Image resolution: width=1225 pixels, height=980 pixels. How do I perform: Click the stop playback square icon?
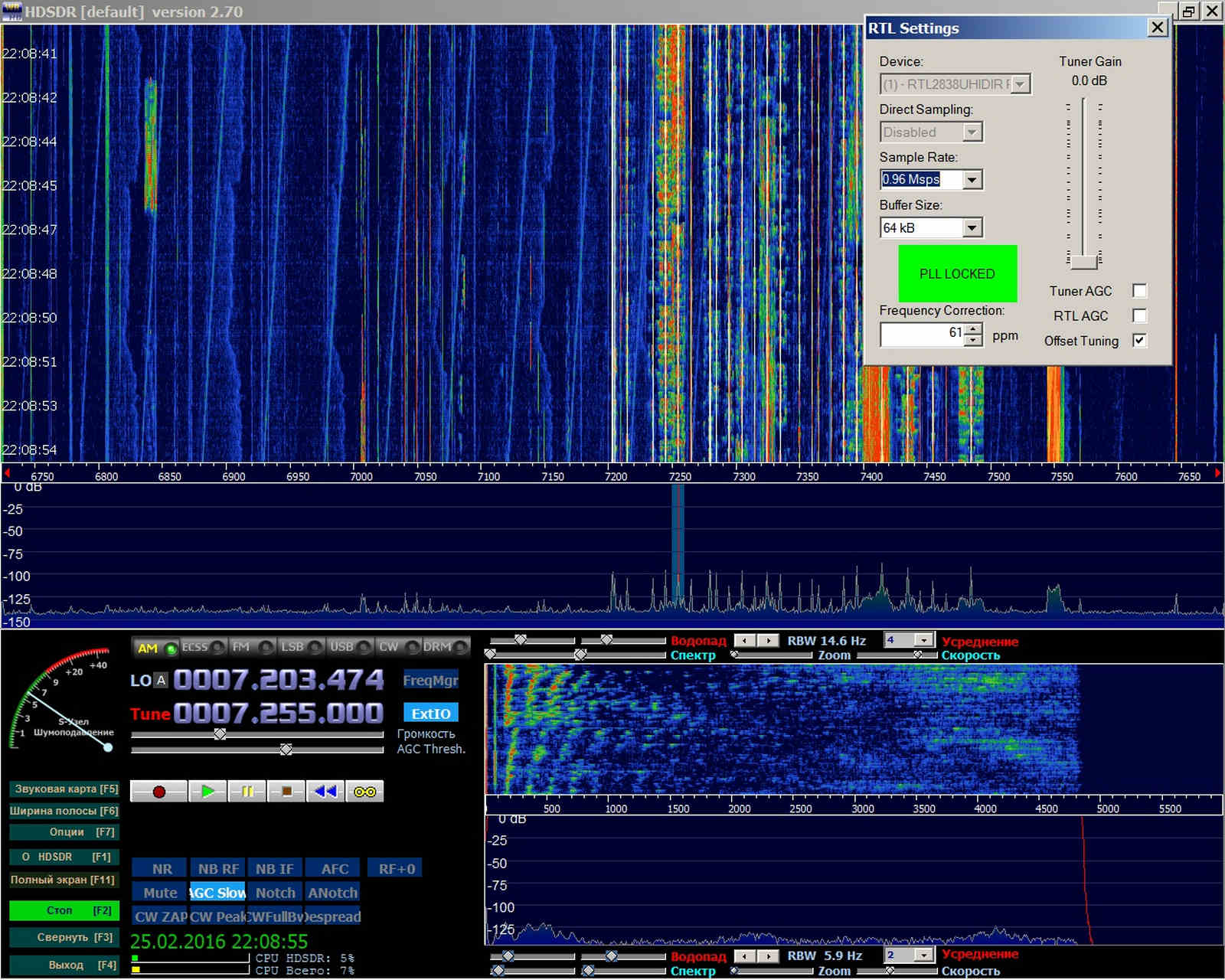[x=286, y=792]
